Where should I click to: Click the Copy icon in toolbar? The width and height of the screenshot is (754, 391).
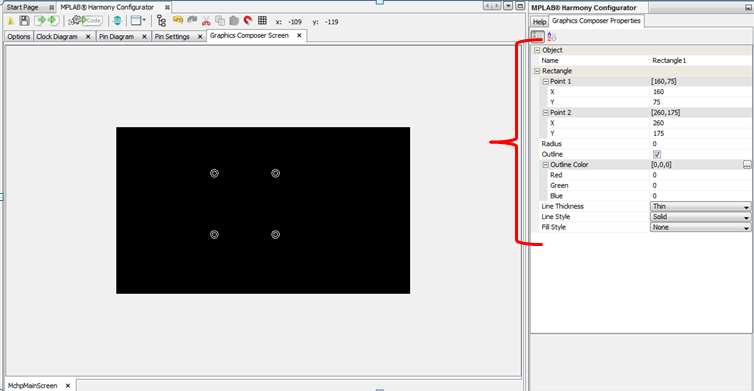[x=220, y=21]
